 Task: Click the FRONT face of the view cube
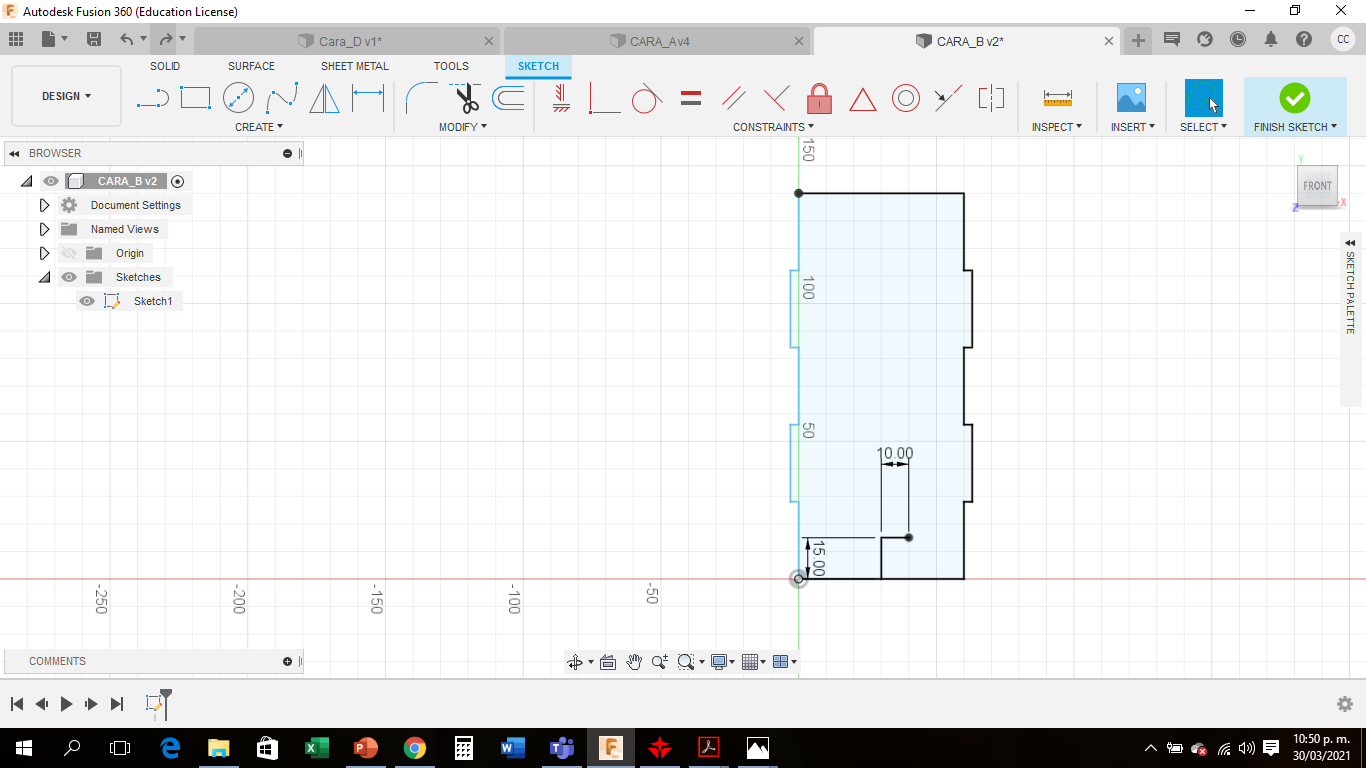point(1317,186)
